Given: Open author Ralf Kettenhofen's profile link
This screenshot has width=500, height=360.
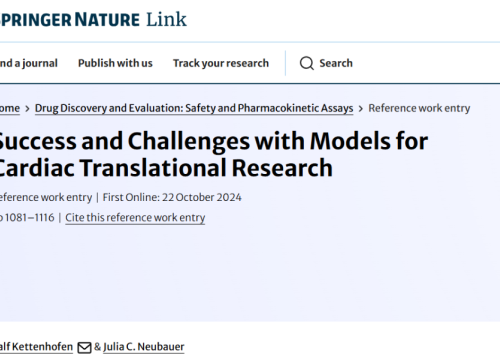Looking at the screenshot, I should point(36,347).
